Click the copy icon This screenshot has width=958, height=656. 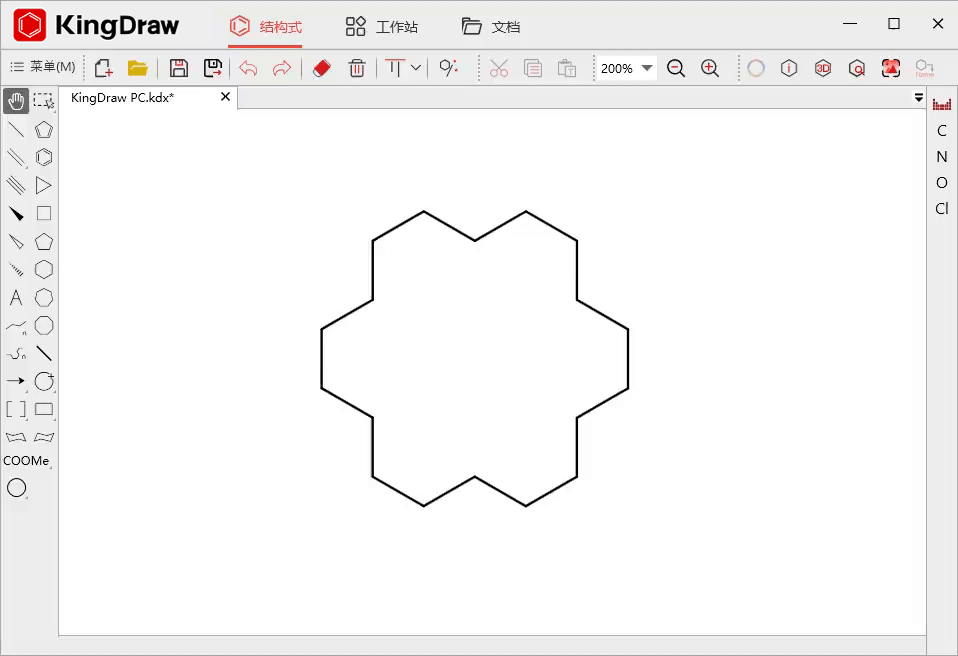click(533, 68)
